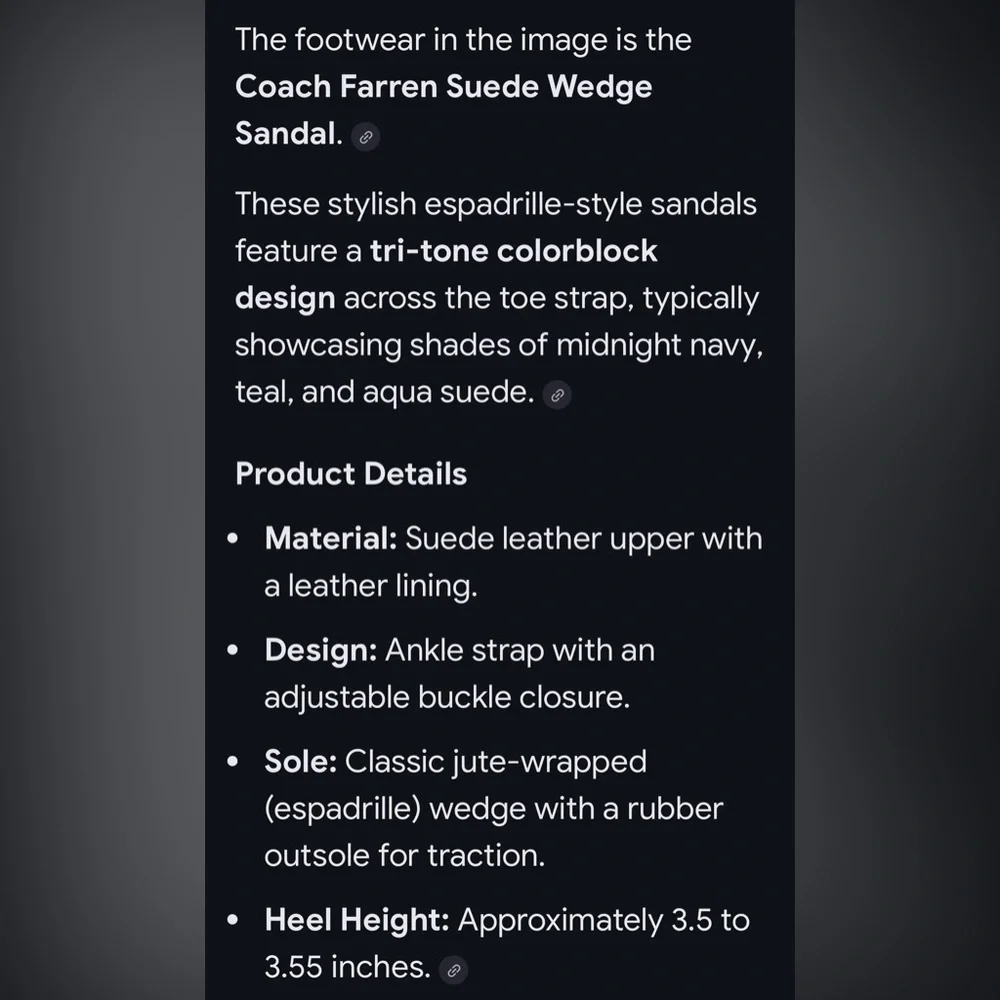Screen dimensions: 1000x1000
Task: Select the bold "tri-tone colorblock" text
Action: pos(514,251)
